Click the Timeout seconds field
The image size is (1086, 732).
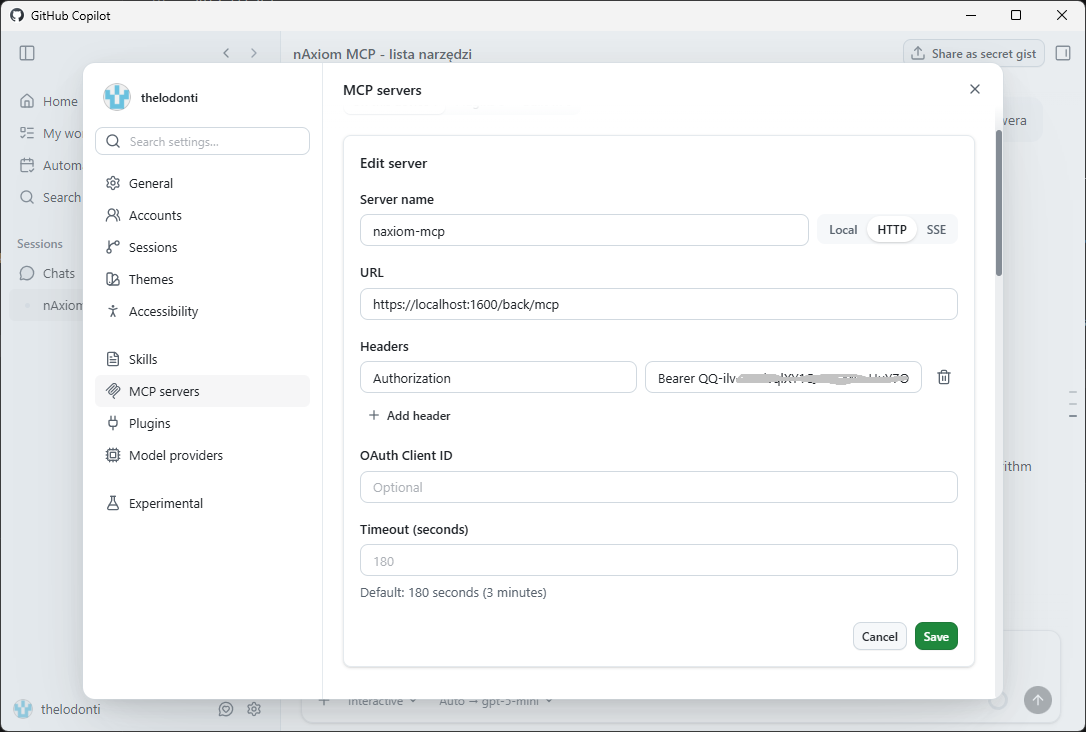pos(659,560)
